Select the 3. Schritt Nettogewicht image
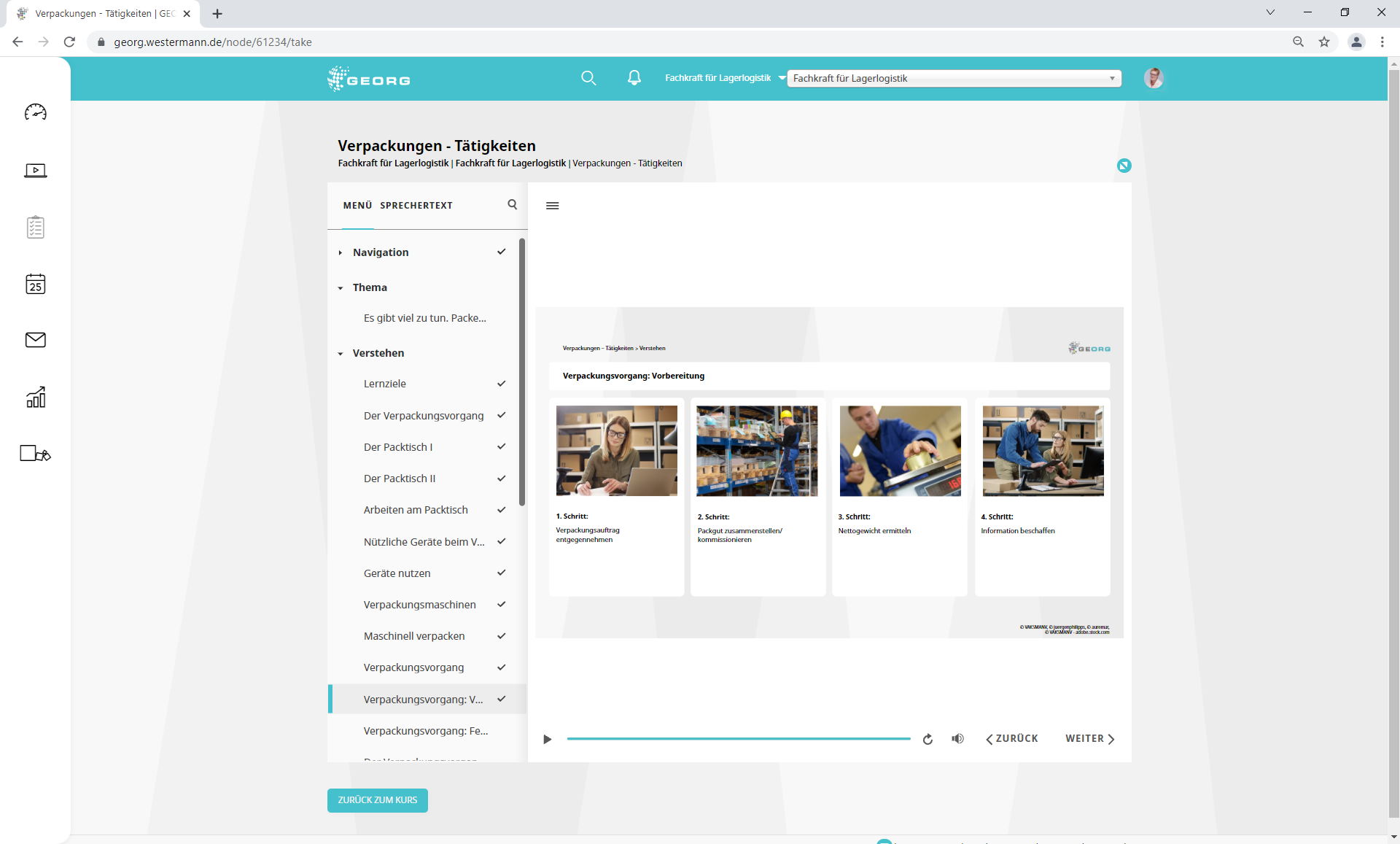This screenshot has width=1400, height=844. (x=900, y=451)
